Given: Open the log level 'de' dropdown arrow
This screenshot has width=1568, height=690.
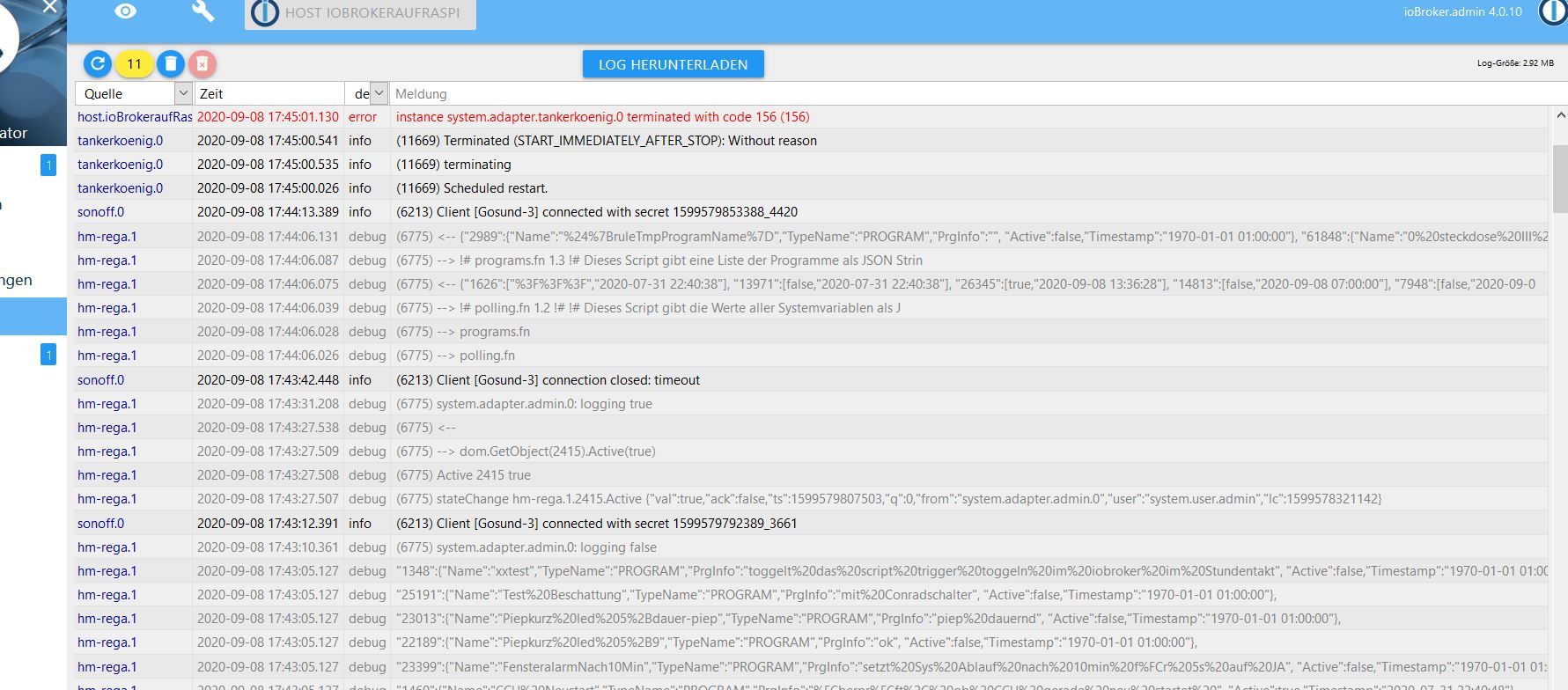Looking at the screenshot, I should (x=379, y=92).
